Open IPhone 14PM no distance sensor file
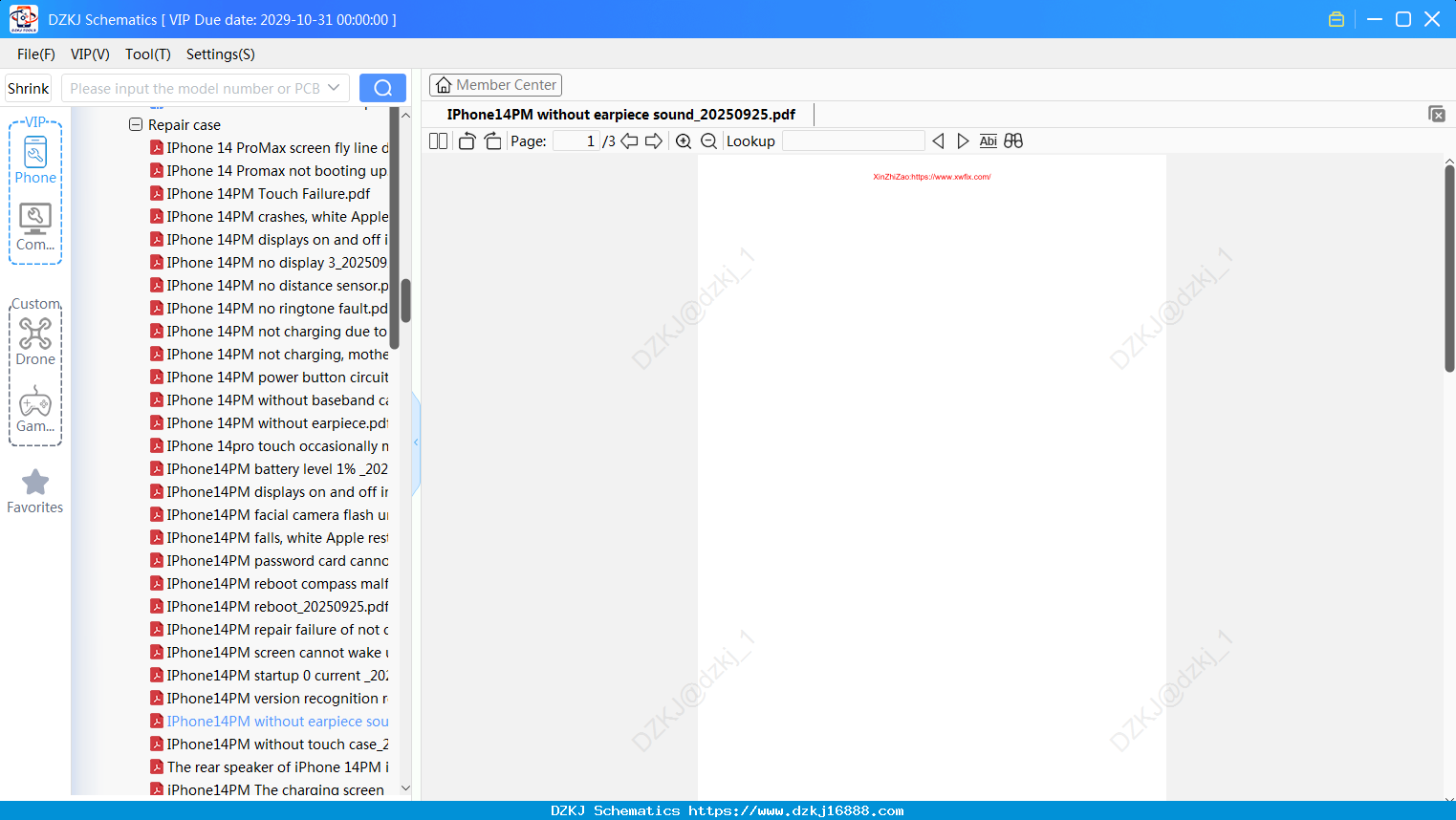 [x=270, y=286]
